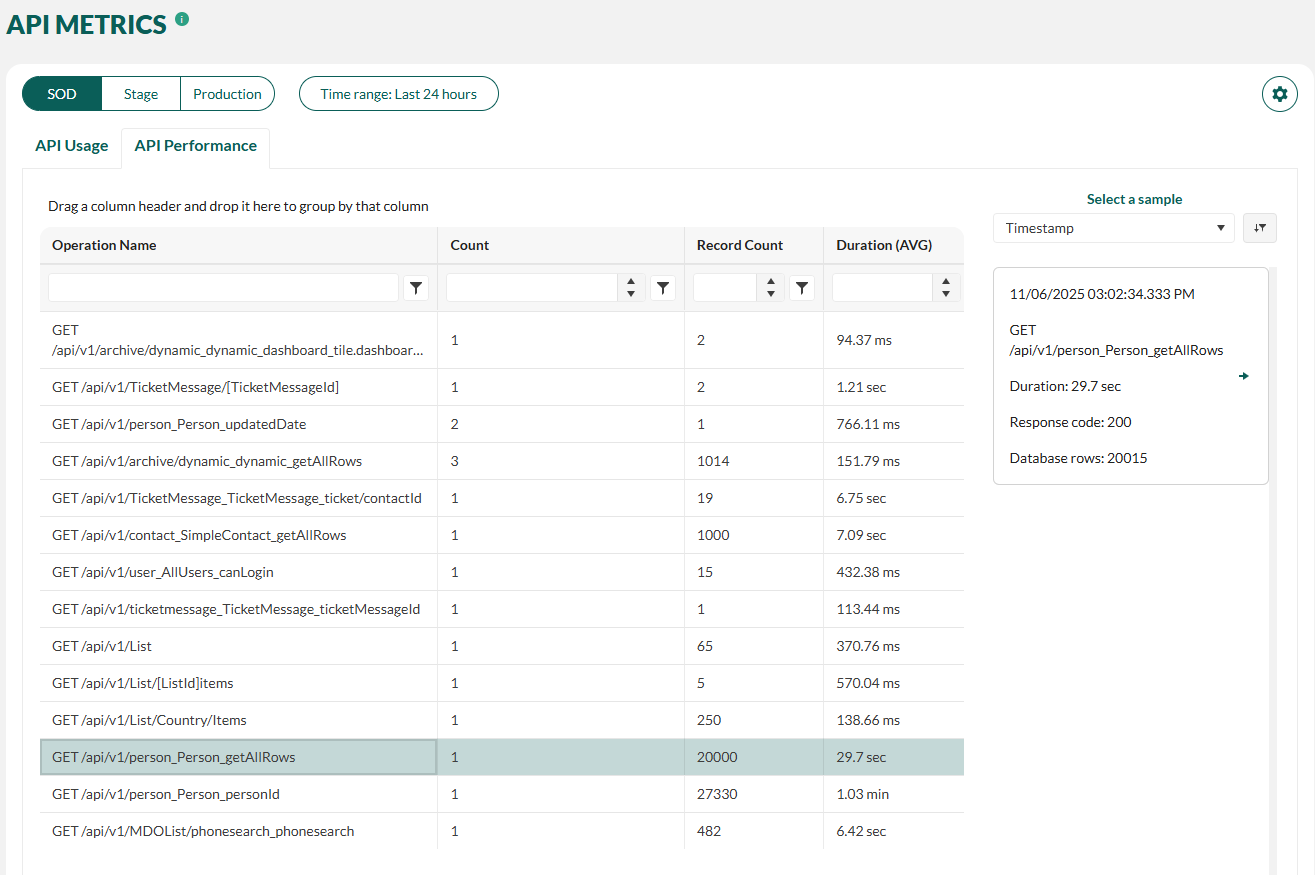Click the Operation Name filter text field
This screenshot has height=875, width=1315.
[223, 288]
